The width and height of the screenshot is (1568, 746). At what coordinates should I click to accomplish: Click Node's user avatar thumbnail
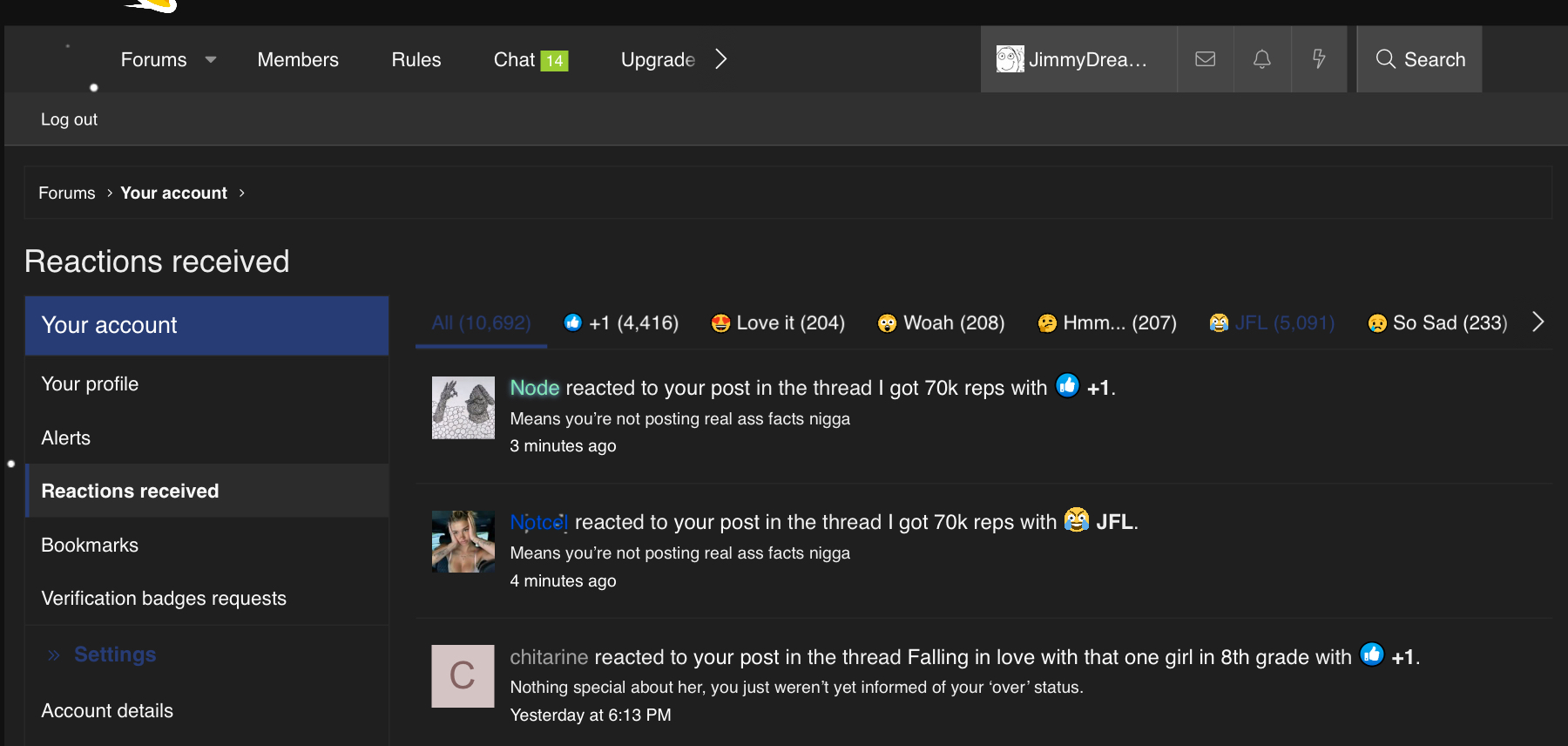(463, 408)
